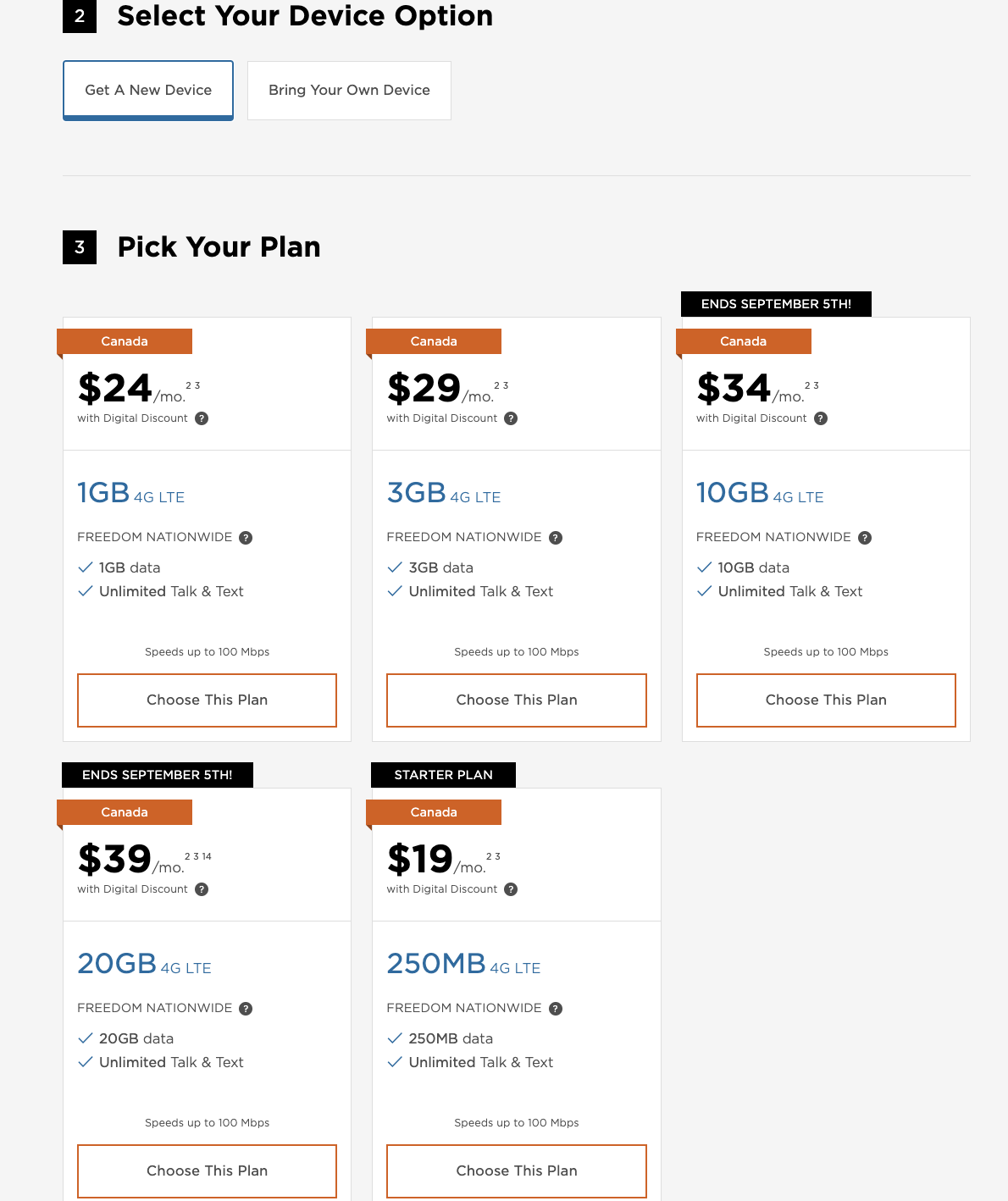
Task: Open Freedom Nationwide info in 1GB plan
Action: (x=246, y=538)
